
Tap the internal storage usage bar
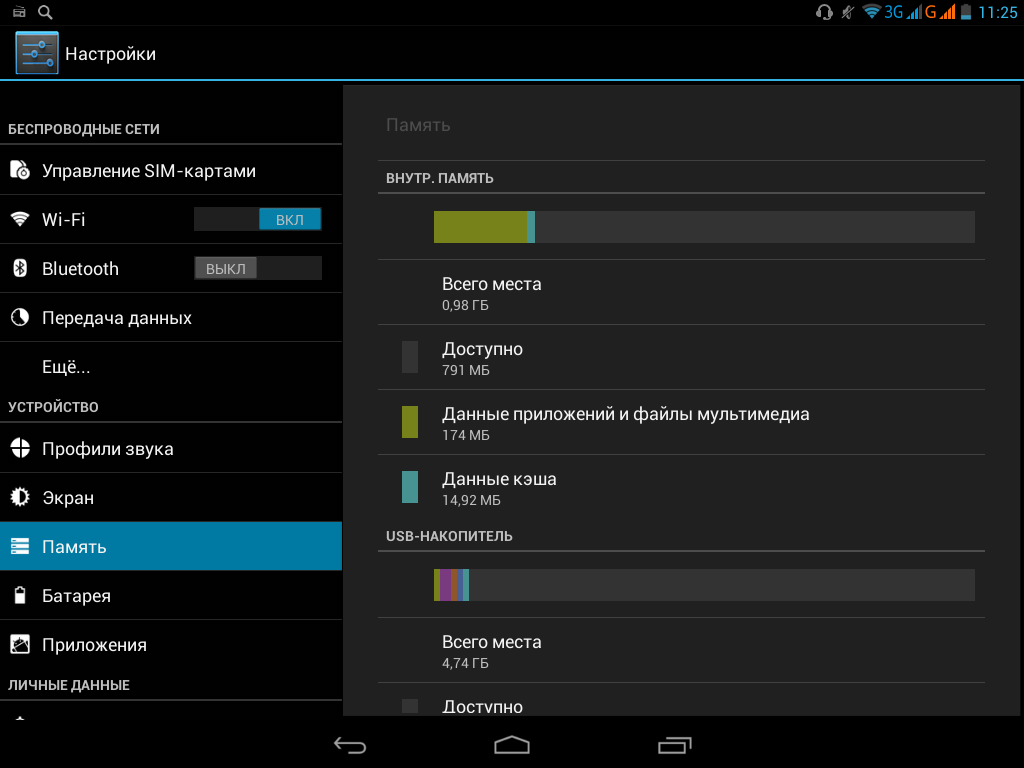tap(704, 227)
